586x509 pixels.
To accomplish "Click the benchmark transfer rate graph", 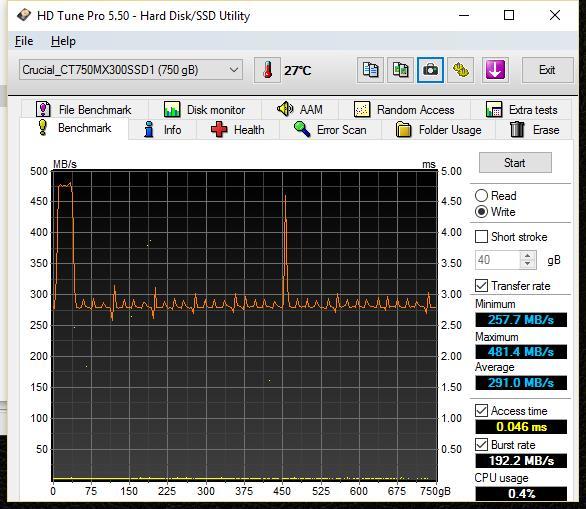I will (x=244, y=326).
